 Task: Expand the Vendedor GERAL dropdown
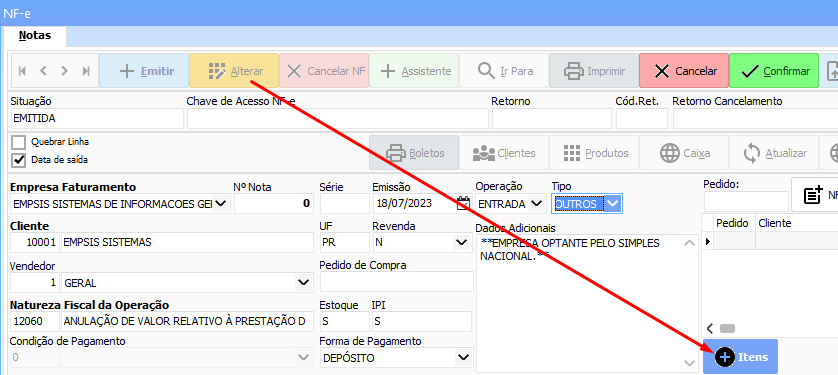[x=303, y=282]
